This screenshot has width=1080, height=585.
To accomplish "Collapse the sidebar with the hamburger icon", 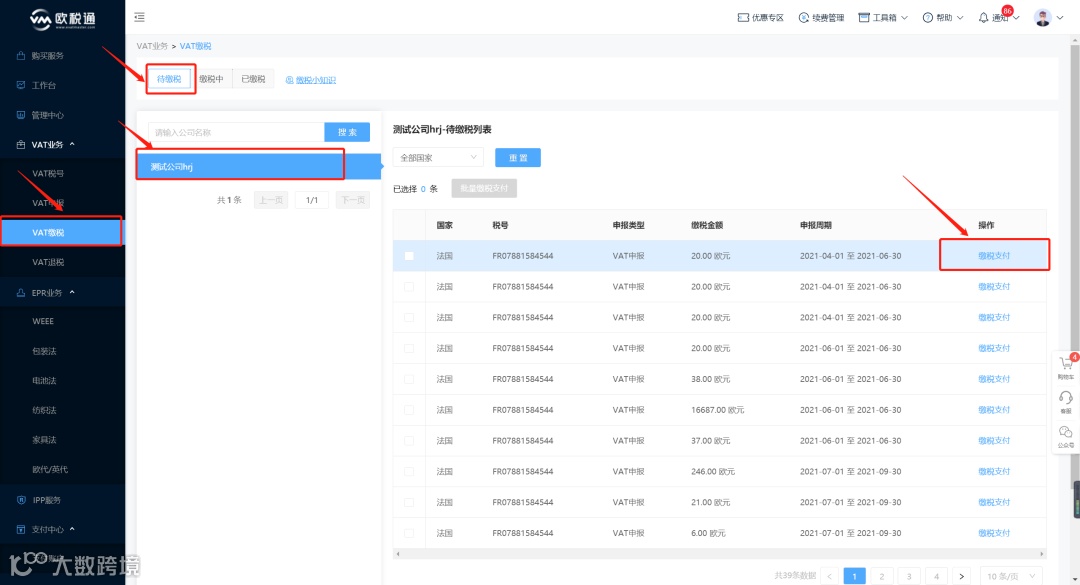I will click(x=139, y=17).
